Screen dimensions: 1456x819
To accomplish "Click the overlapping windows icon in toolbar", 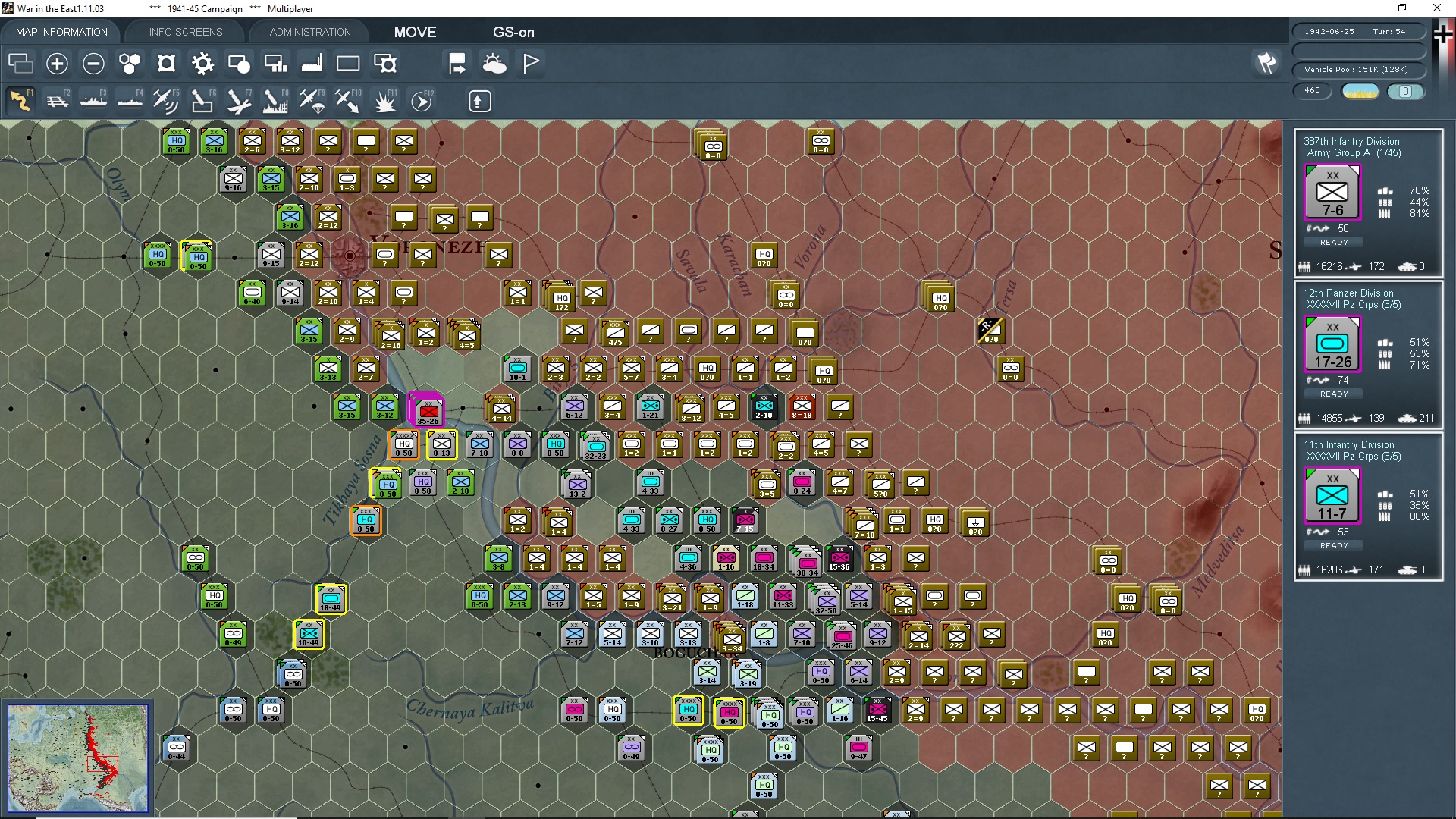I will (x=20, y=64).
